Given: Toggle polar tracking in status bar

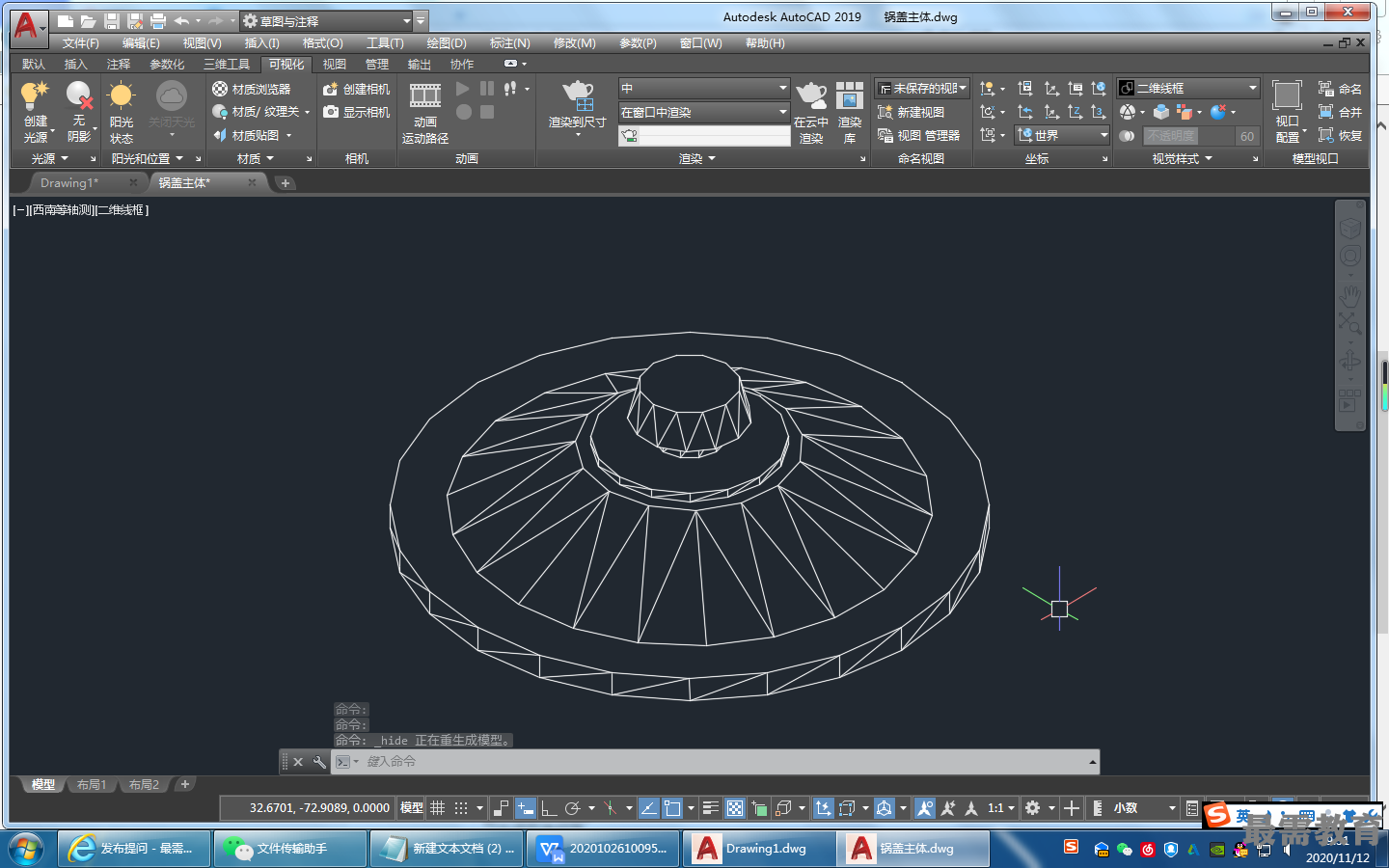Looking at the screenshot, I should 572,808.
